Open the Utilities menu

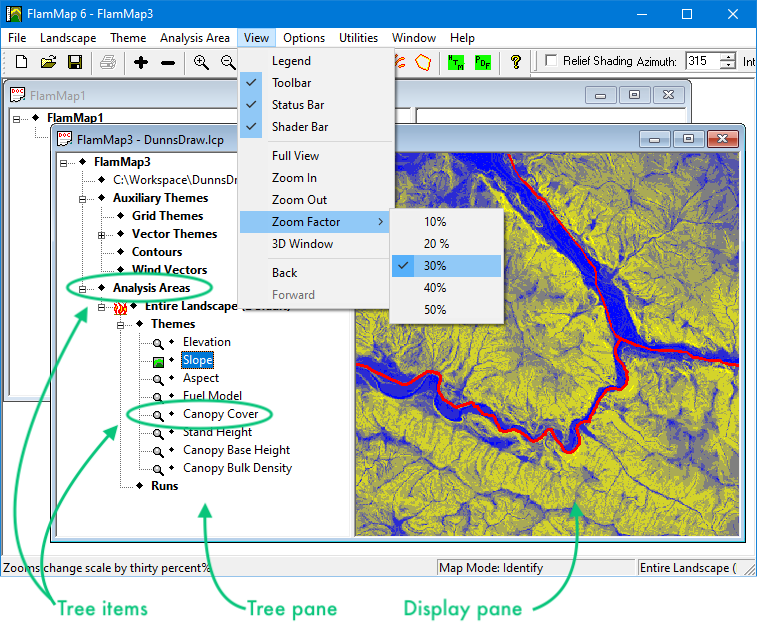(x=358, y=38)
